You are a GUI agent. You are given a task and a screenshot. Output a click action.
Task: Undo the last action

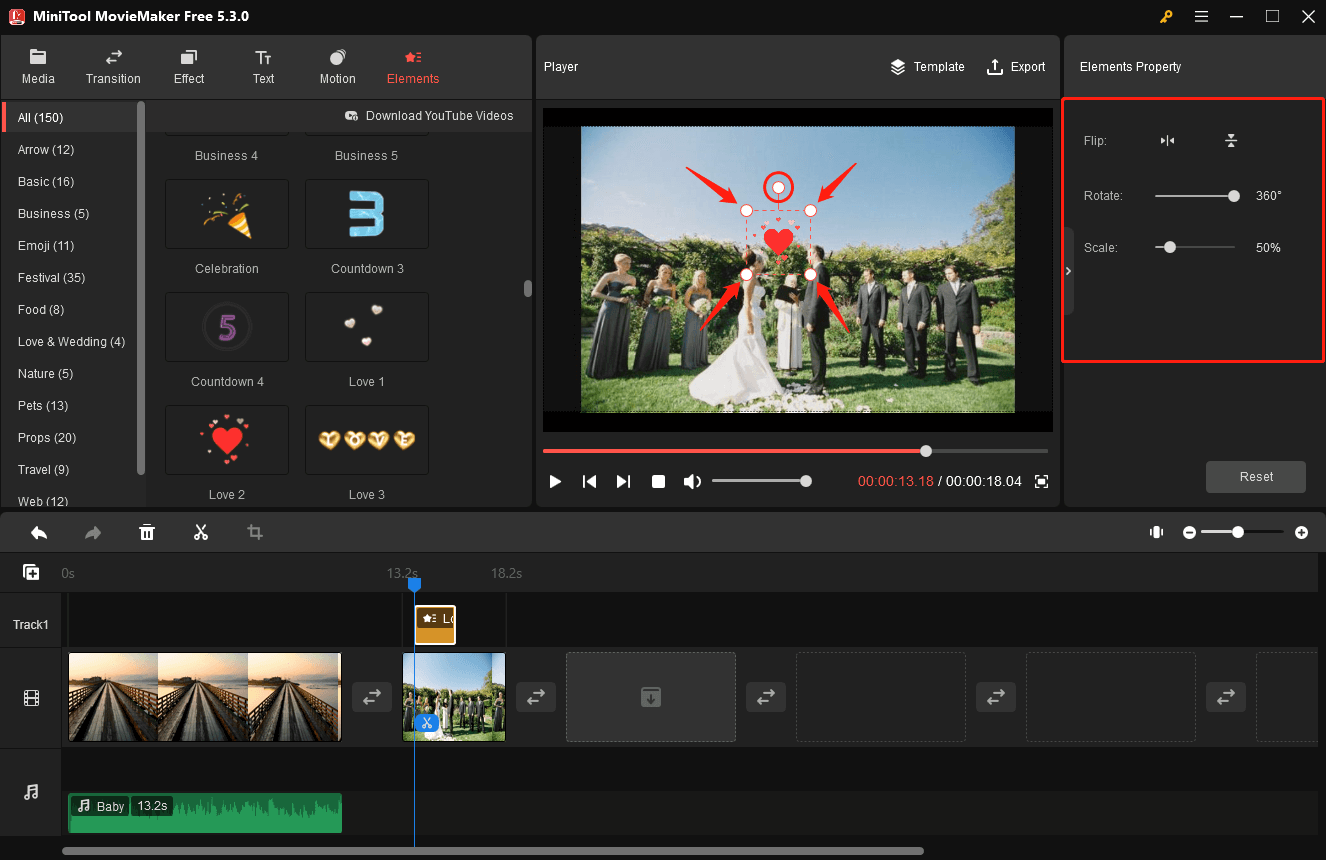[x=39, y=533]
